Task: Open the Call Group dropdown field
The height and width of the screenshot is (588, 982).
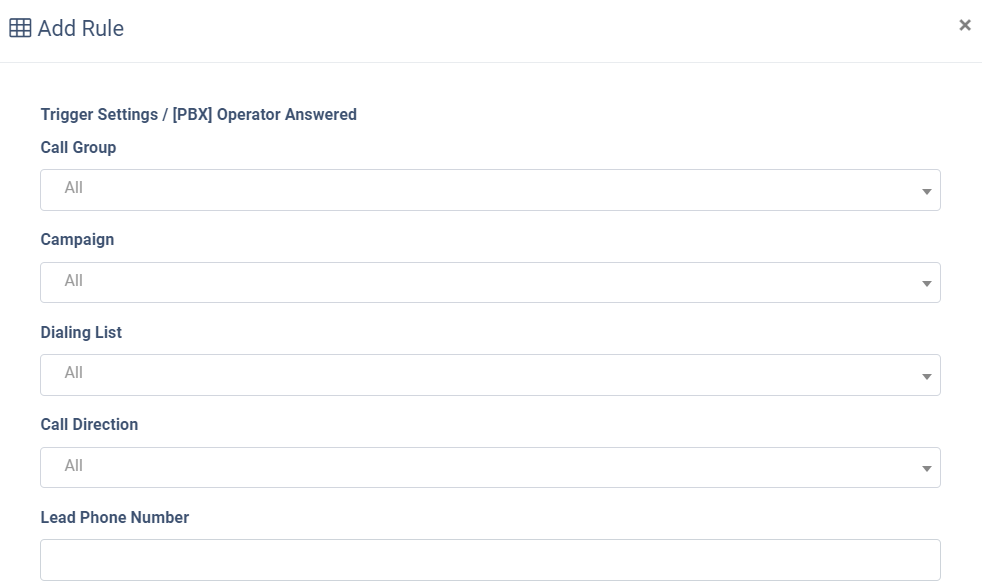Action: click(x=490, y=190)
